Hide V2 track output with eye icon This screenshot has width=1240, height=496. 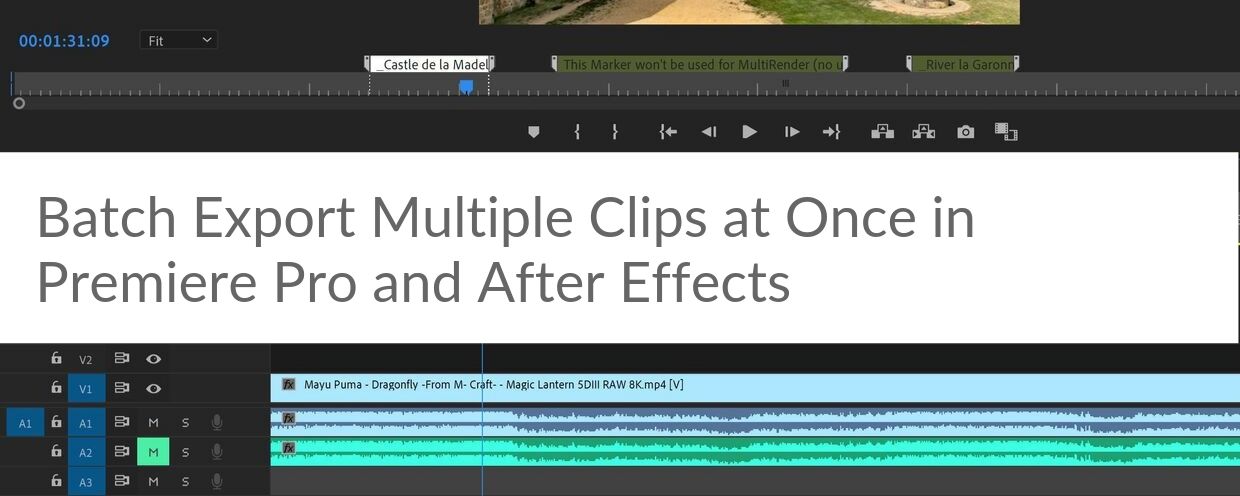pyautogui.click(x=154, y=358)
